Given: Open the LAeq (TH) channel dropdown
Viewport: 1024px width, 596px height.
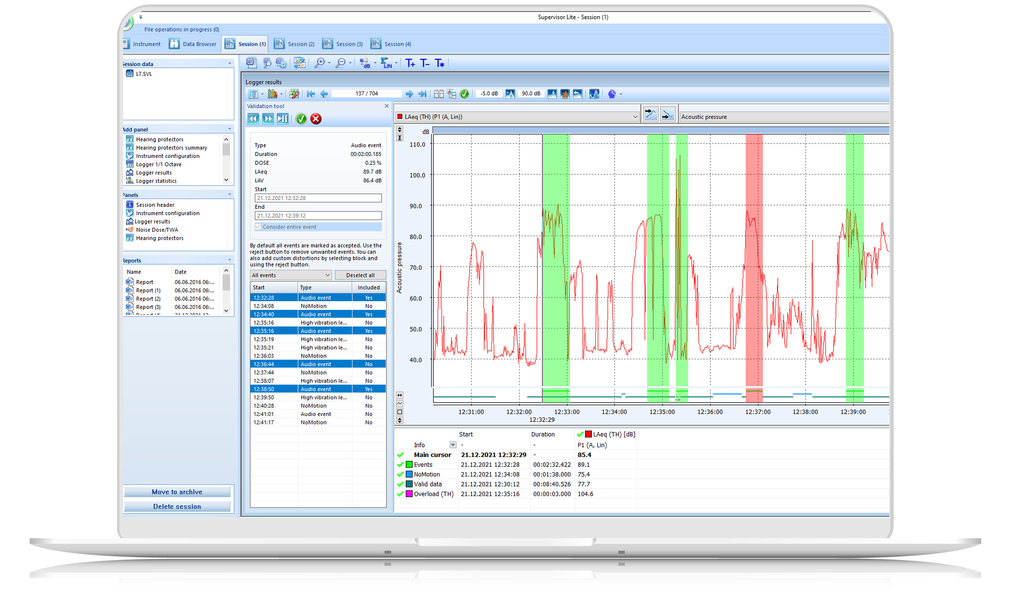Looking at the screenshot, I should coord(635,117).
